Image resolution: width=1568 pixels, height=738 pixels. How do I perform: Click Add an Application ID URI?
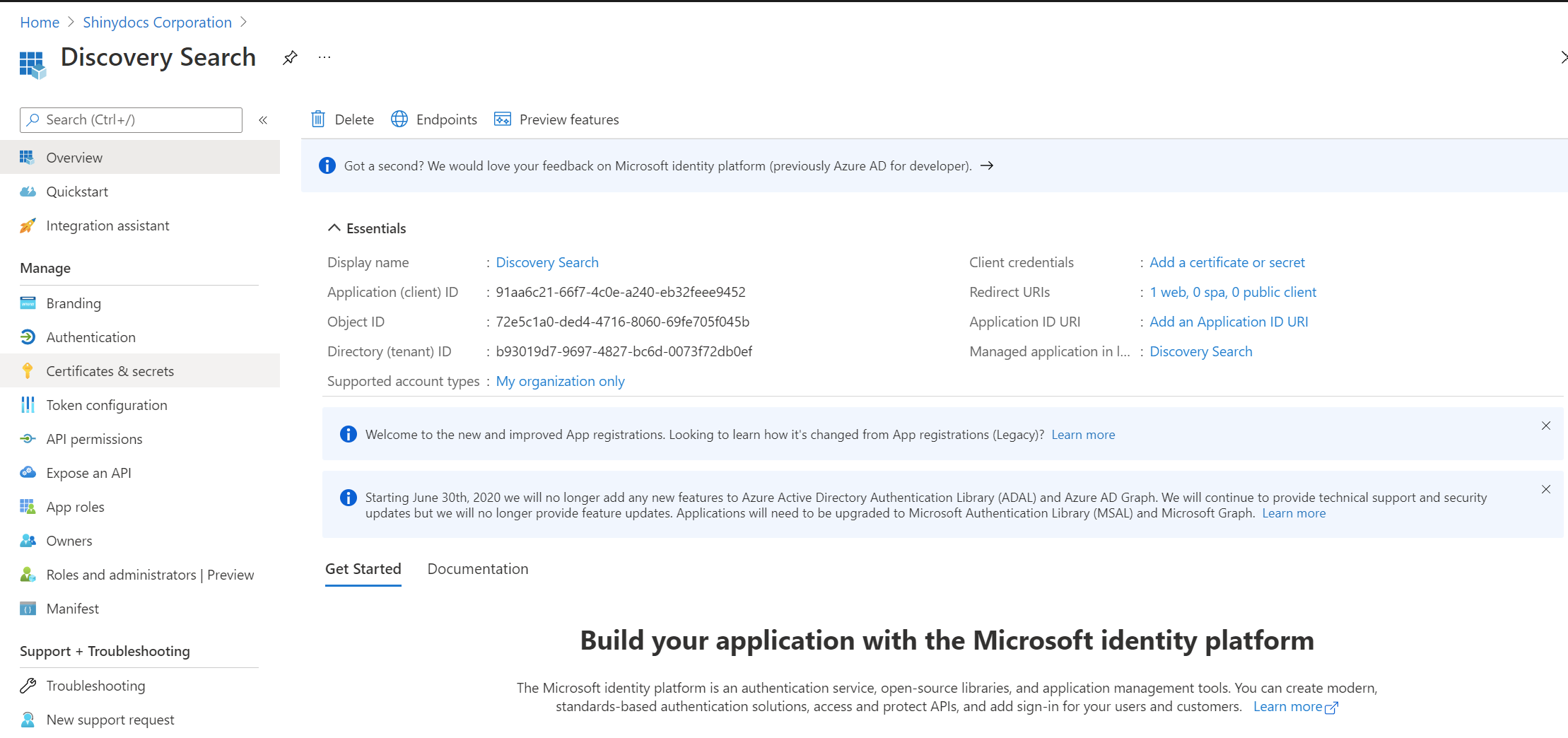pyautogui.click(x=1229, y=322)
